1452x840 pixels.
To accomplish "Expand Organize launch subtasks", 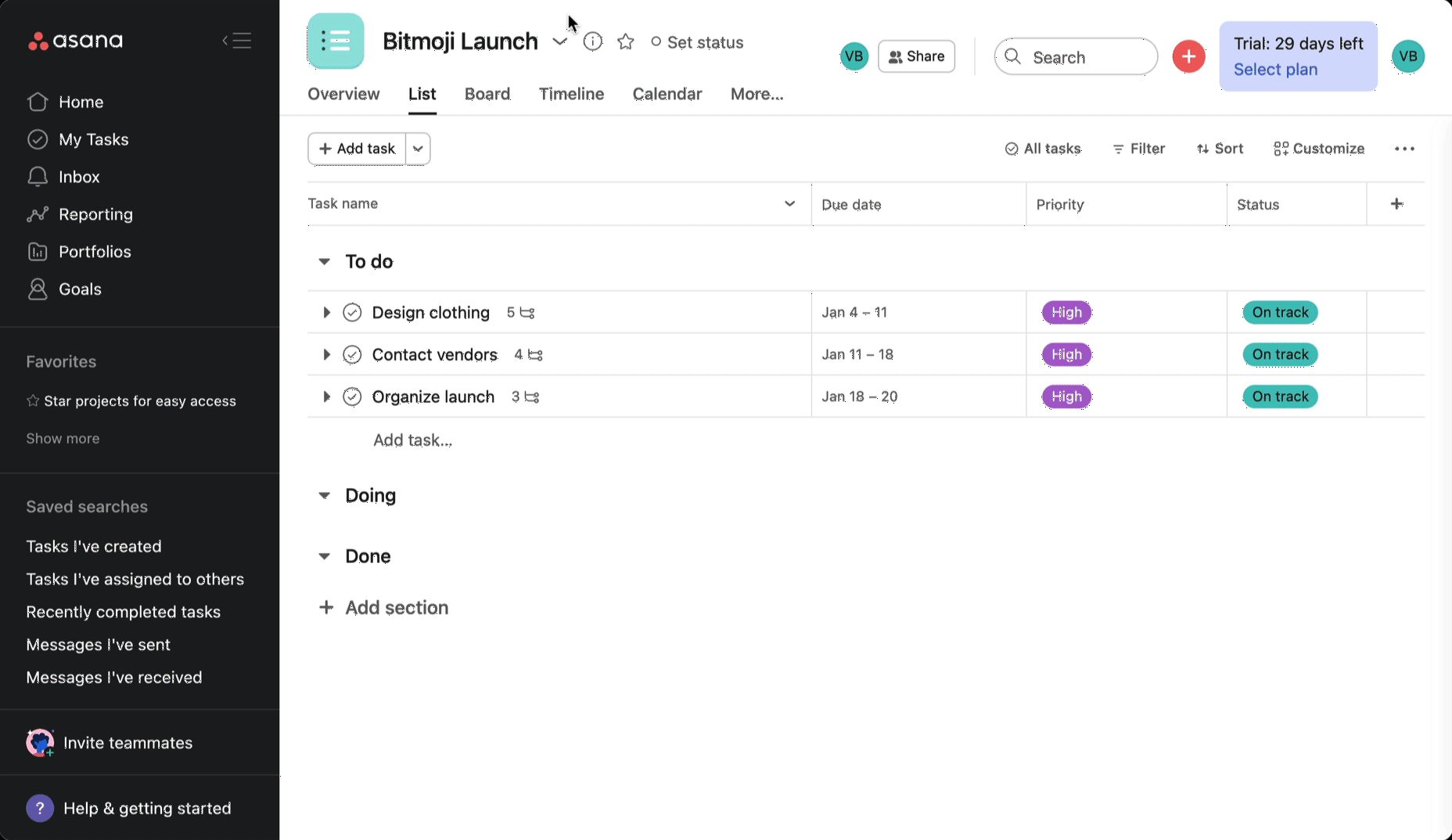I will click(326, 397).
